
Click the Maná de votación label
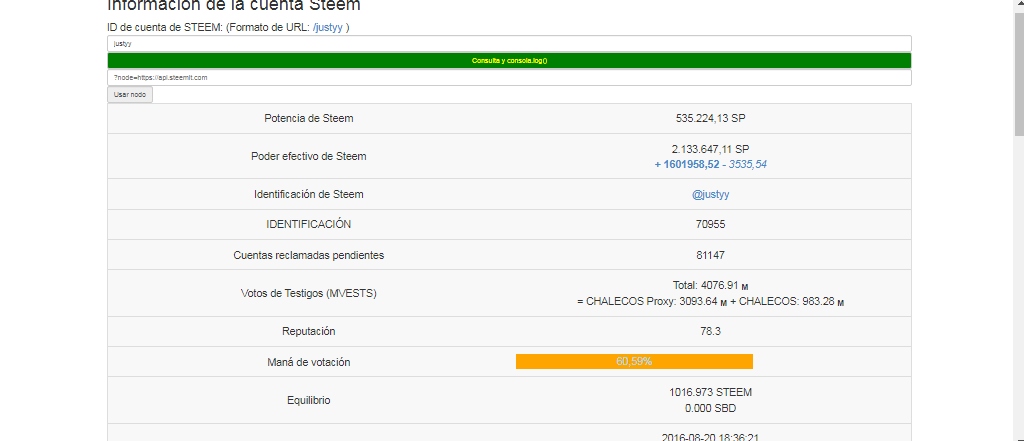tap(309, 362)
